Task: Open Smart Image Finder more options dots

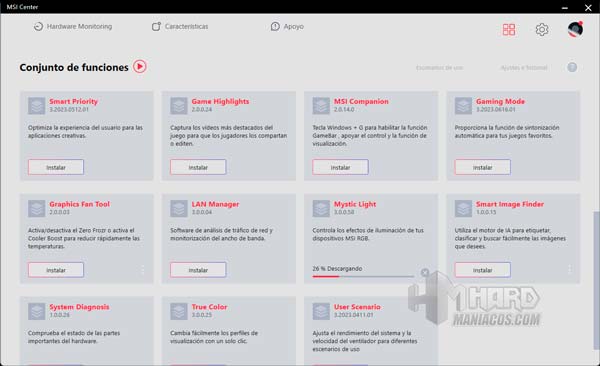Action: coord(570,270)
